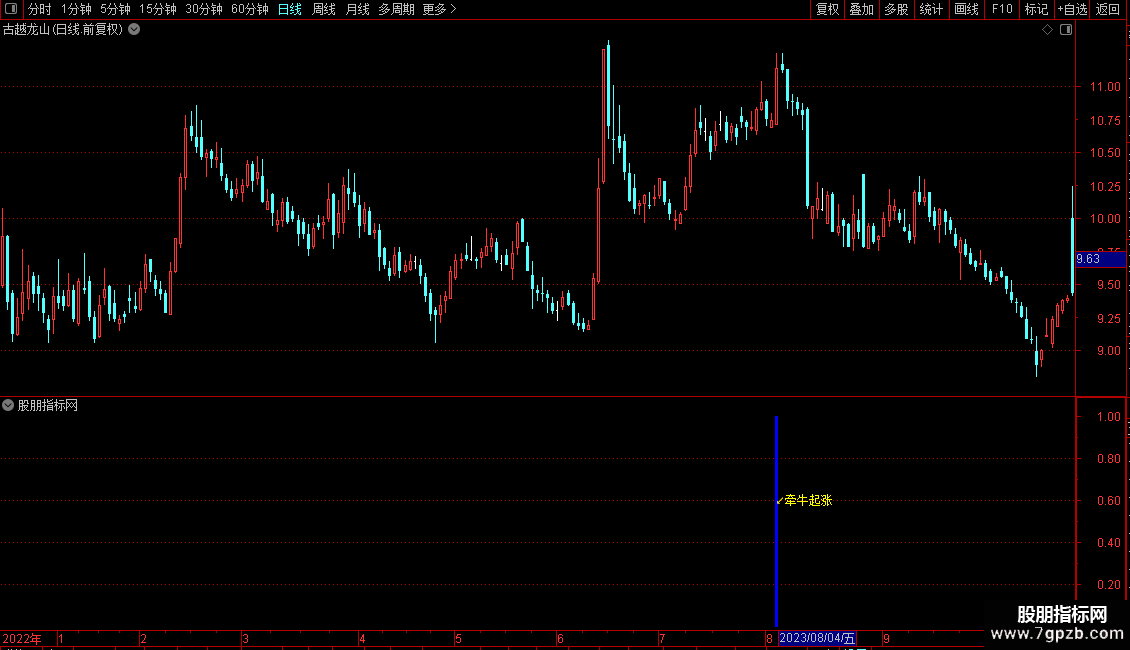Screen dimensions: 1130x650
Task: Select the 15分钟 period
Action: (158, 9)
